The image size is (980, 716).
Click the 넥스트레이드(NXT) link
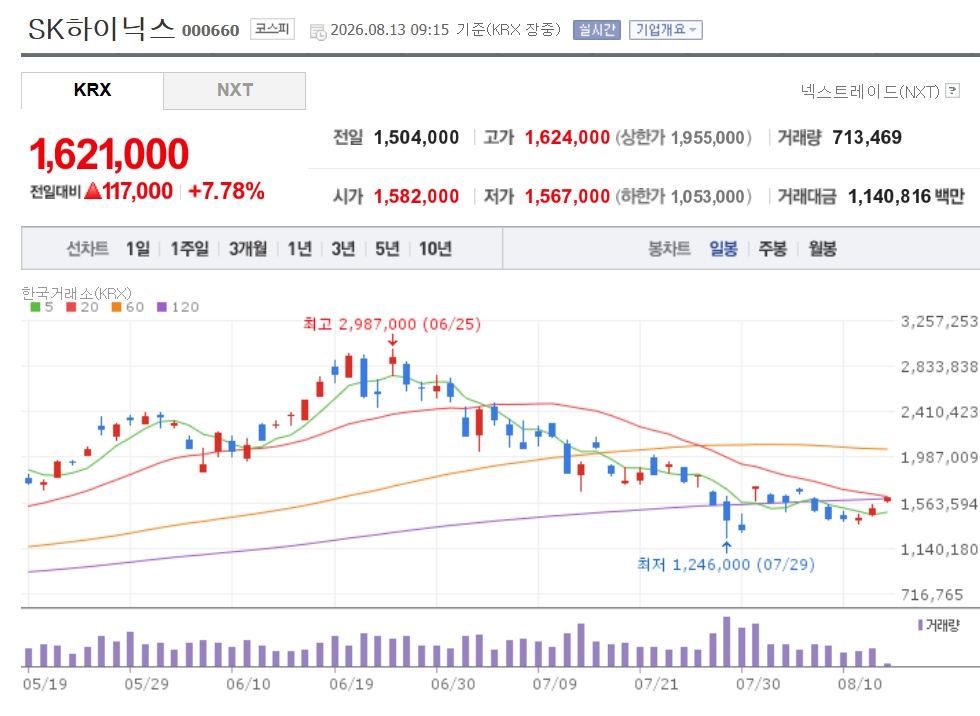click(870, 92)
